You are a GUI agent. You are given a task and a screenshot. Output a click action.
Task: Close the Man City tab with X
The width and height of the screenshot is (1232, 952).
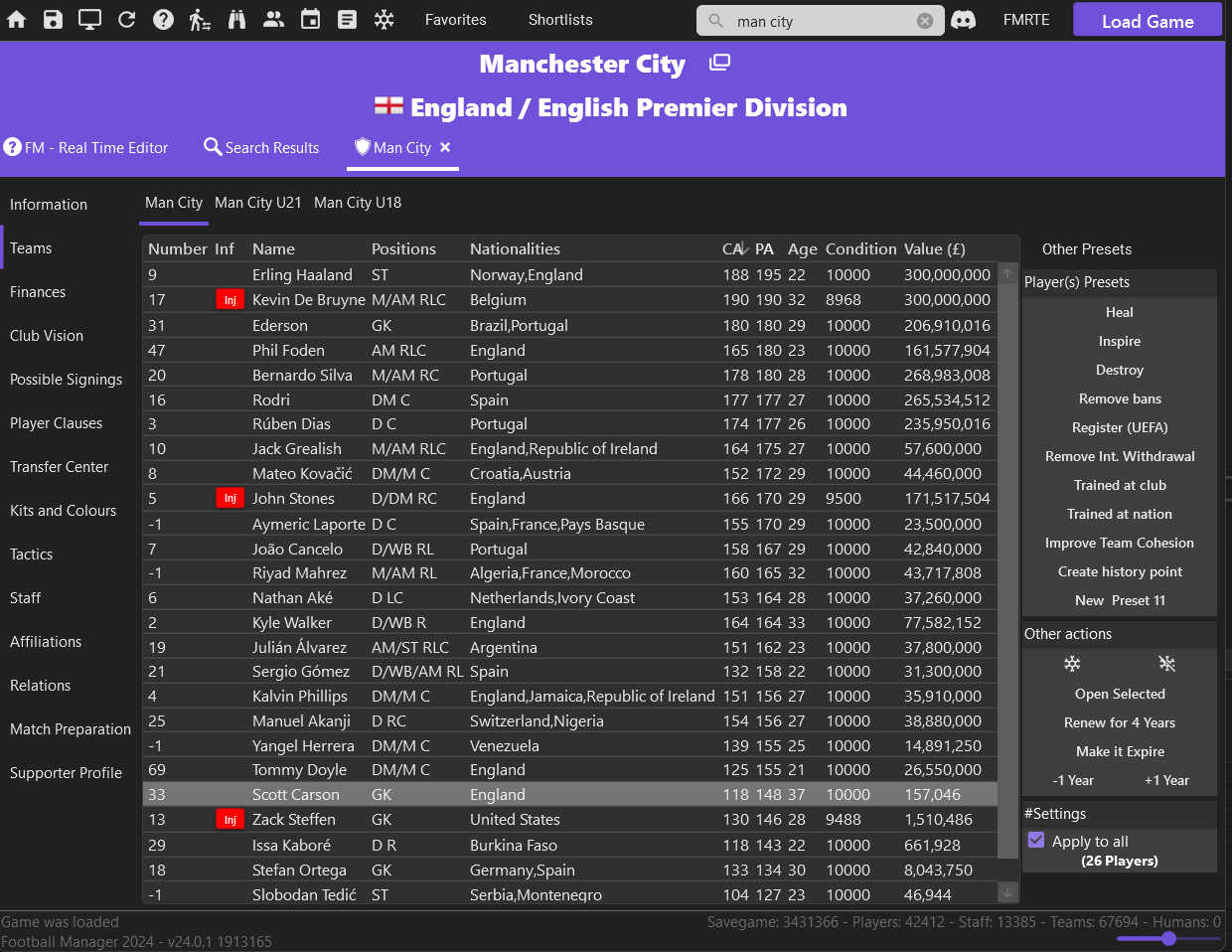(445, 147)
